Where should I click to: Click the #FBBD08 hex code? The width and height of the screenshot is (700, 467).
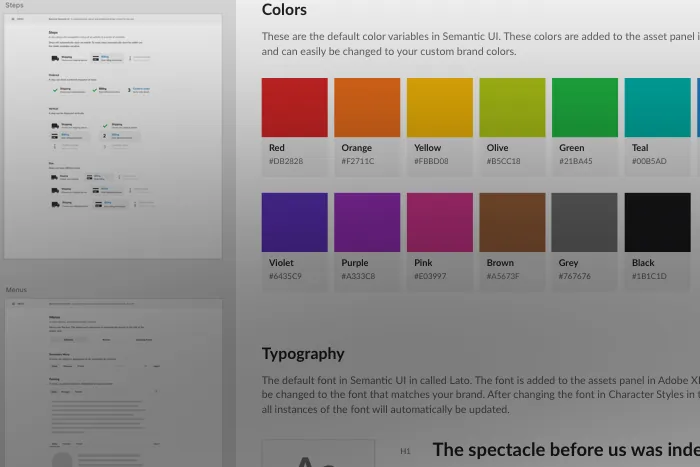coord(431,161)
